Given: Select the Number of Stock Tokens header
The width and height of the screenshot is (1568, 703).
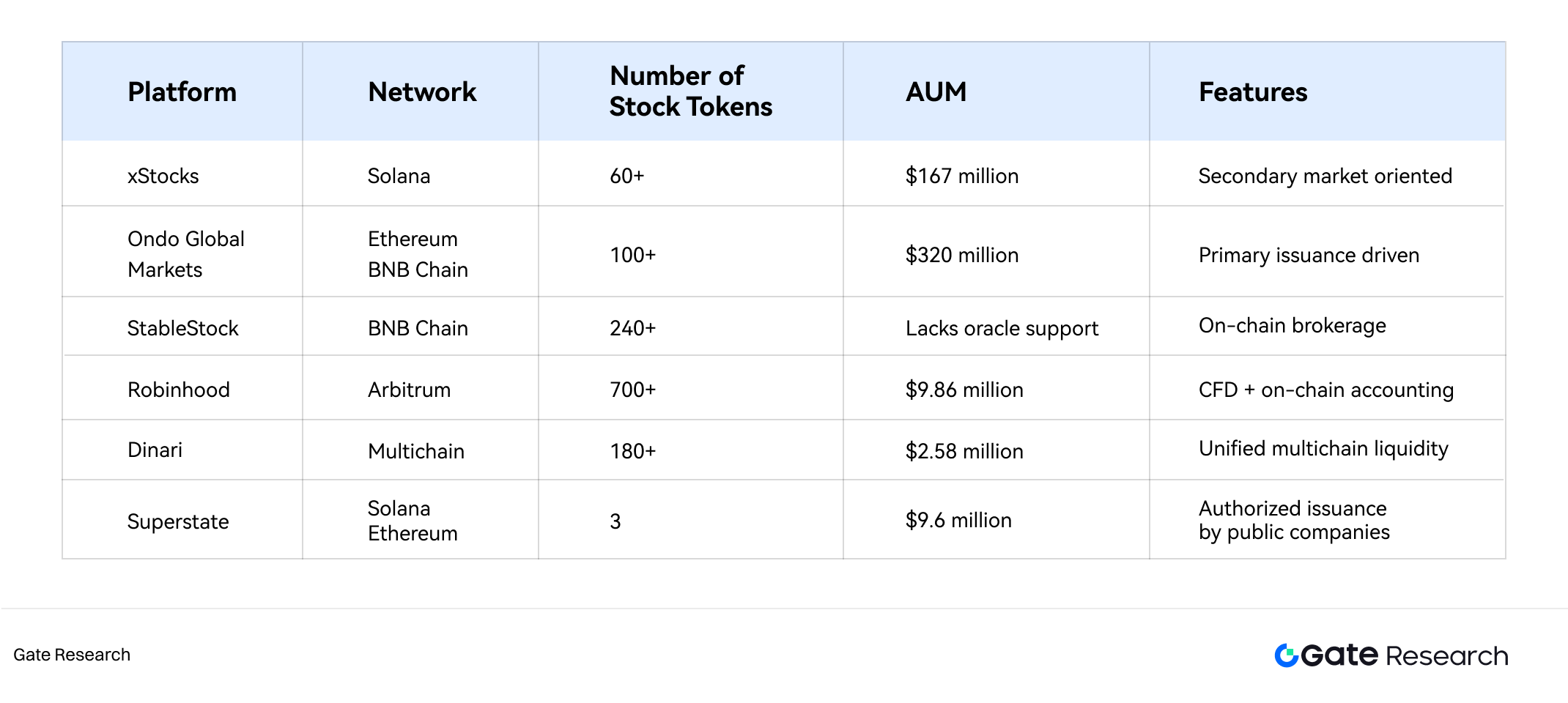Looking at the screenshot, I should 690,92.
